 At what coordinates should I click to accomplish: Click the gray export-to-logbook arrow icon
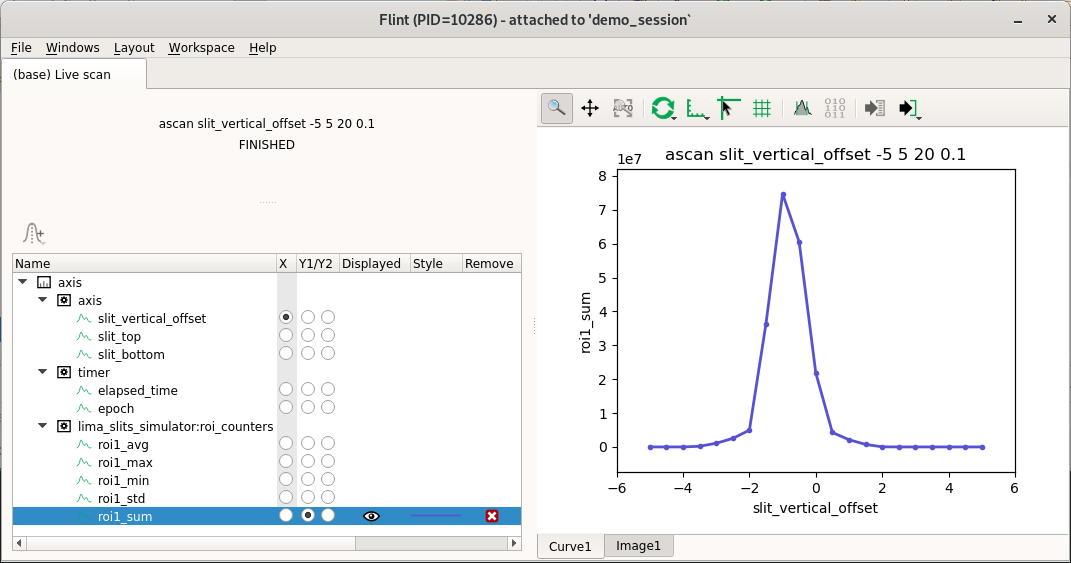coord(875,108)
